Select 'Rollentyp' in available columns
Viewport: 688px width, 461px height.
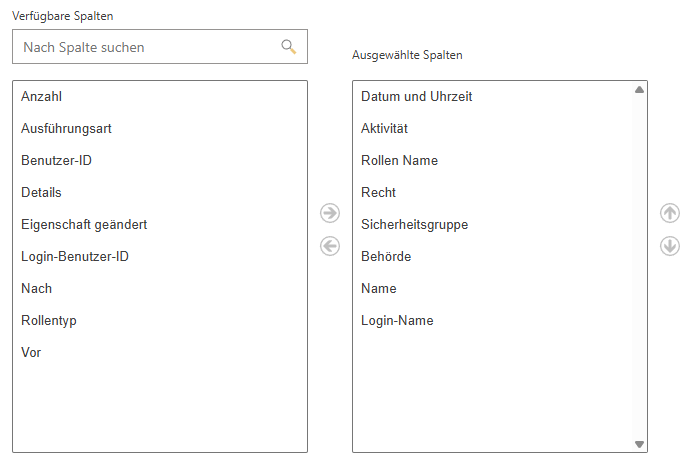tap(49, 321)
